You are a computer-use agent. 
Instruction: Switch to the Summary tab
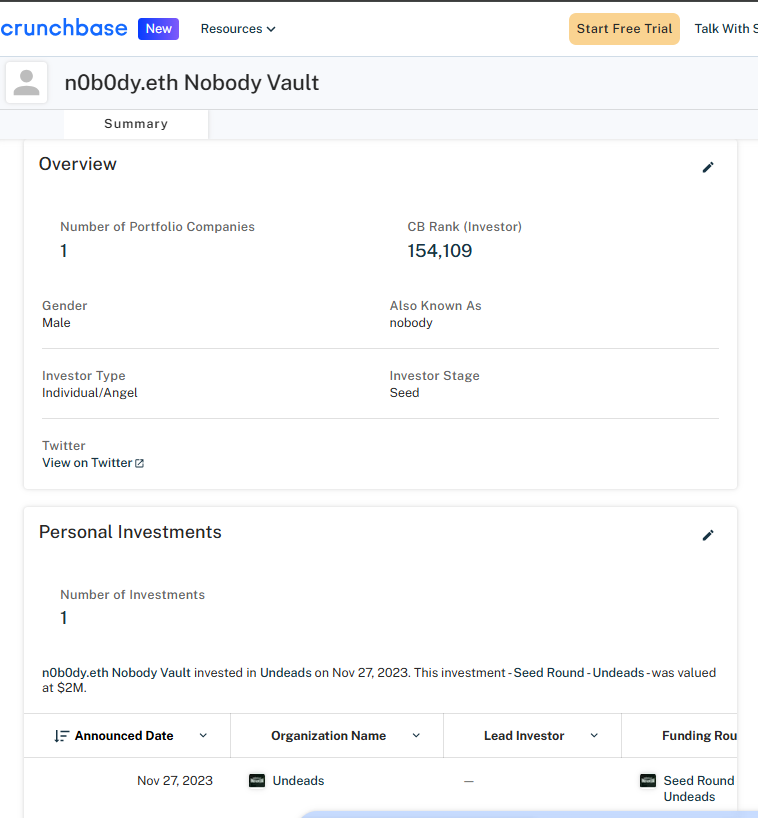point(136,124)
